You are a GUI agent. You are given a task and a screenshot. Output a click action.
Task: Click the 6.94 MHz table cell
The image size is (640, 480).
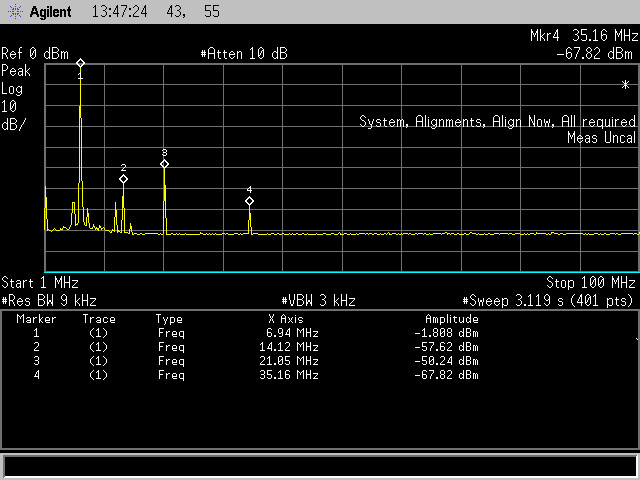292,333
